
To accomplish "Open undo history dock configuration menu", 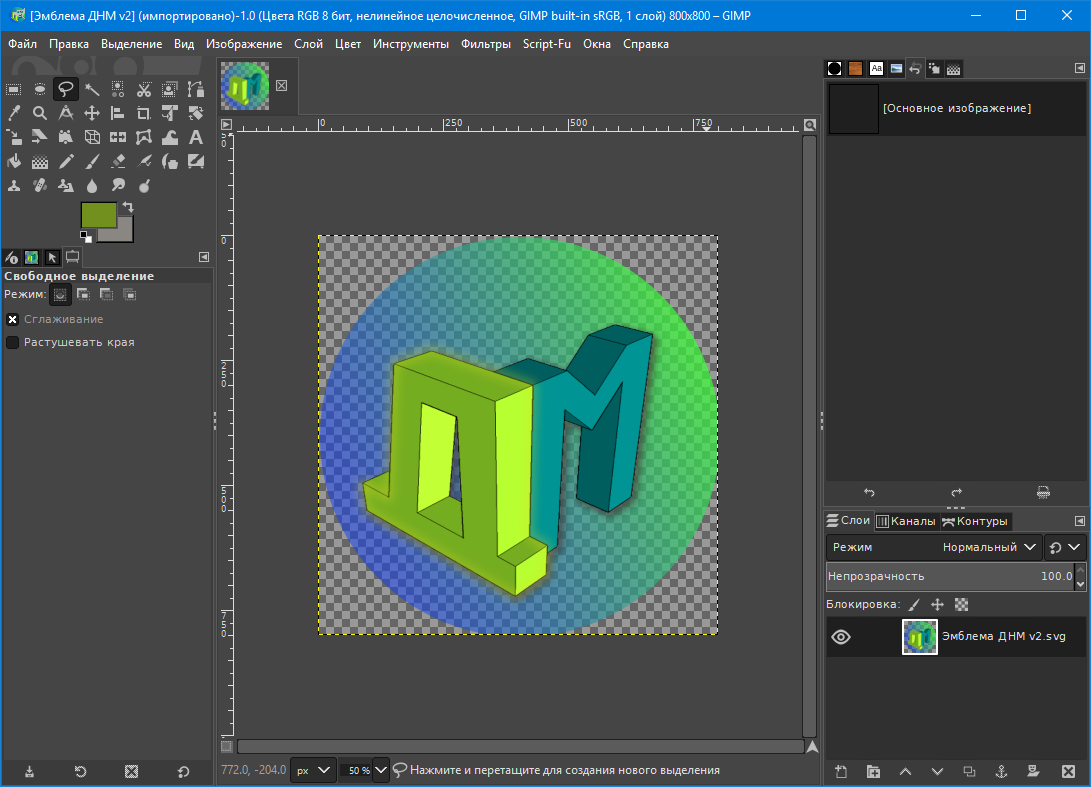I will [x=1080, y=68].
